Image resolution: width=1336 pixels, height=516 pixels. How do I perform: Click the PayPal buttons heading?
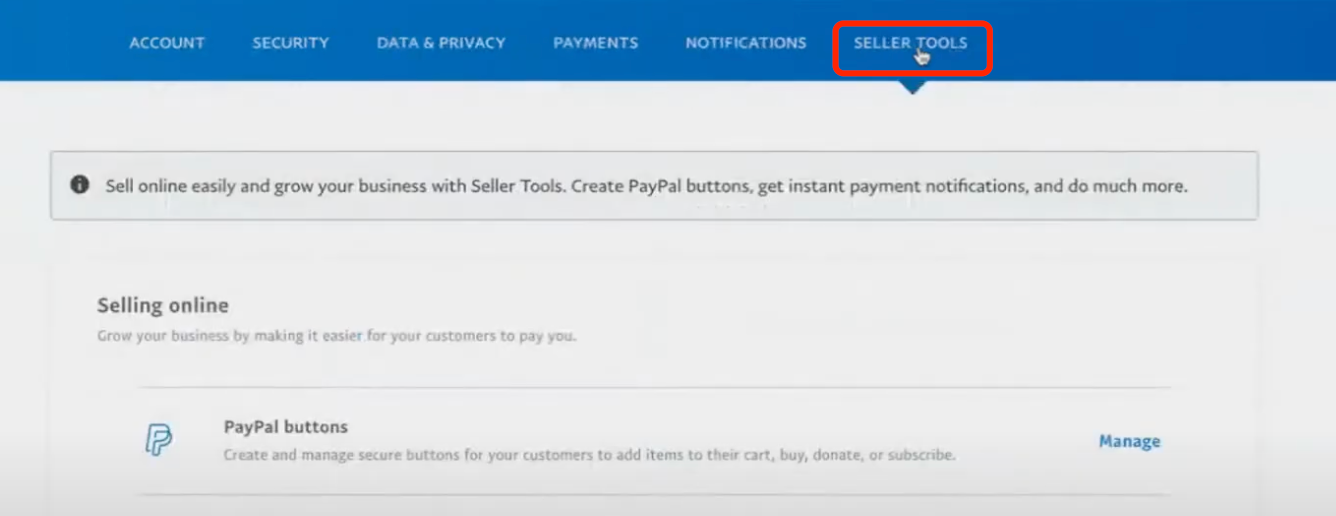286,427
